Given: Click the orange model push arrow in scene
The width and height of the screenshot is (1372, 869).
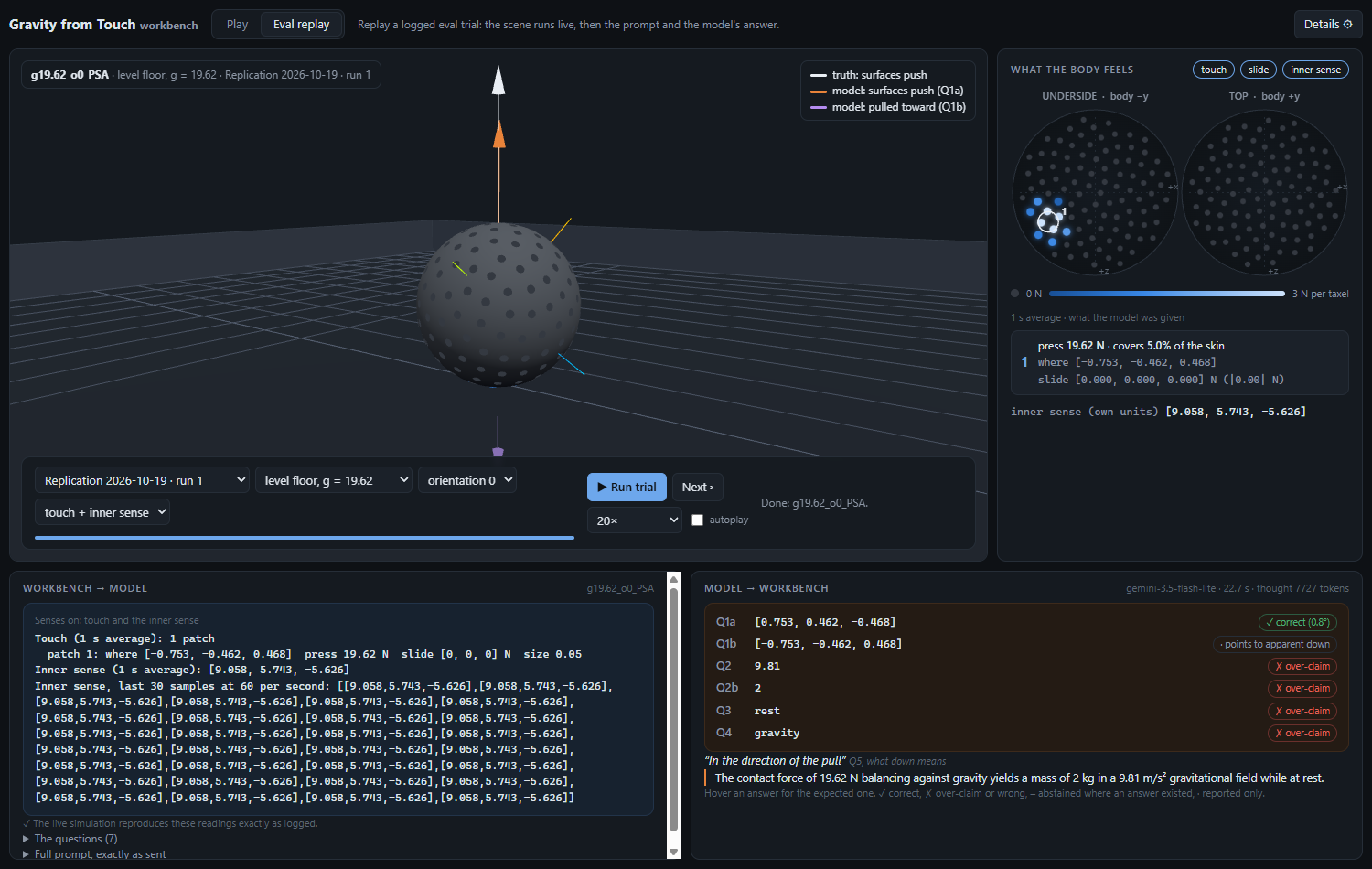Looking at the screenshot, I should 498,135.
